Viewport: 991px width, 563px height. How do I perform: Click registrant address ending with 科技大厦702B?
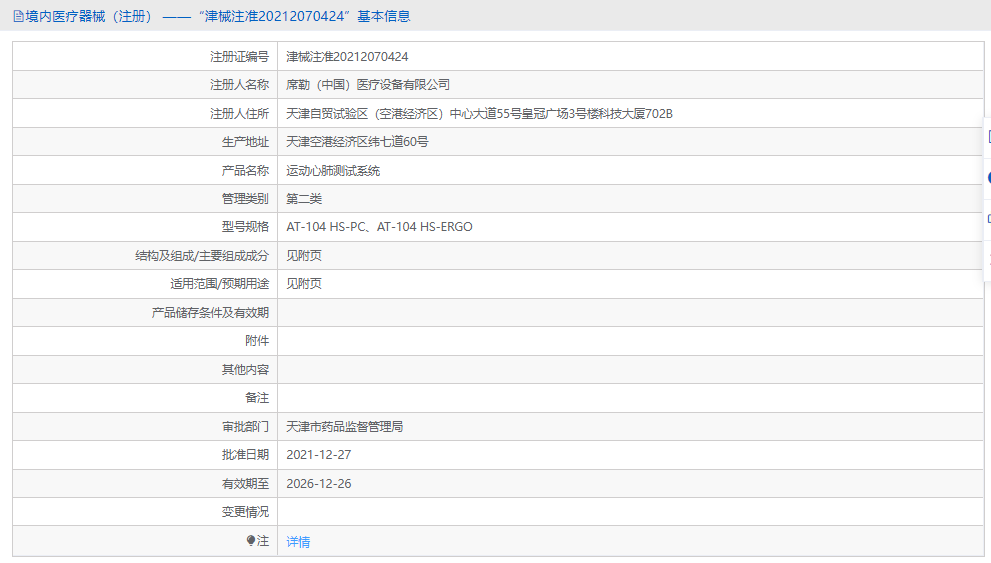(x=479, y=114)
